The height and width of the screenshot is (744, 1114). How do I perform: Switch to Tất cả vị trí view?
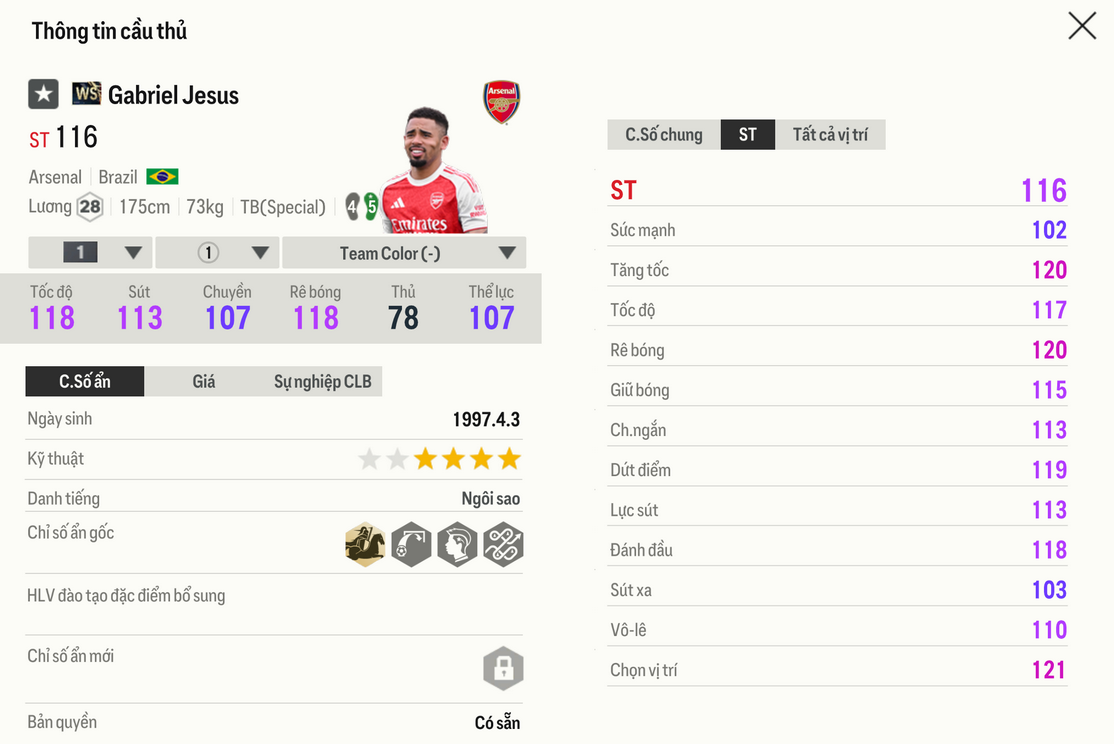point(829,135)
